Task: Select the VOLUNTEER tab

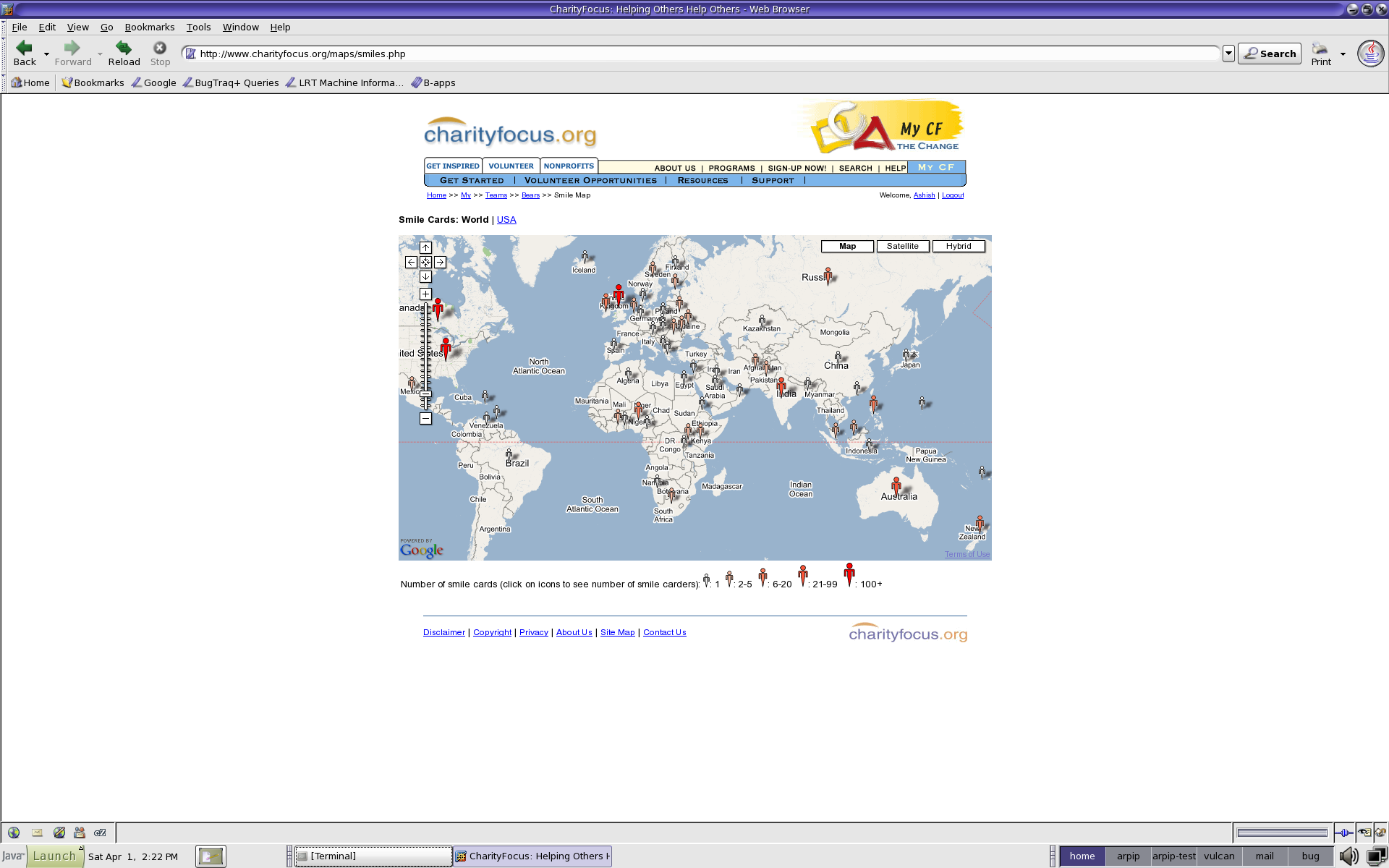Action: [x=511, y=166]
